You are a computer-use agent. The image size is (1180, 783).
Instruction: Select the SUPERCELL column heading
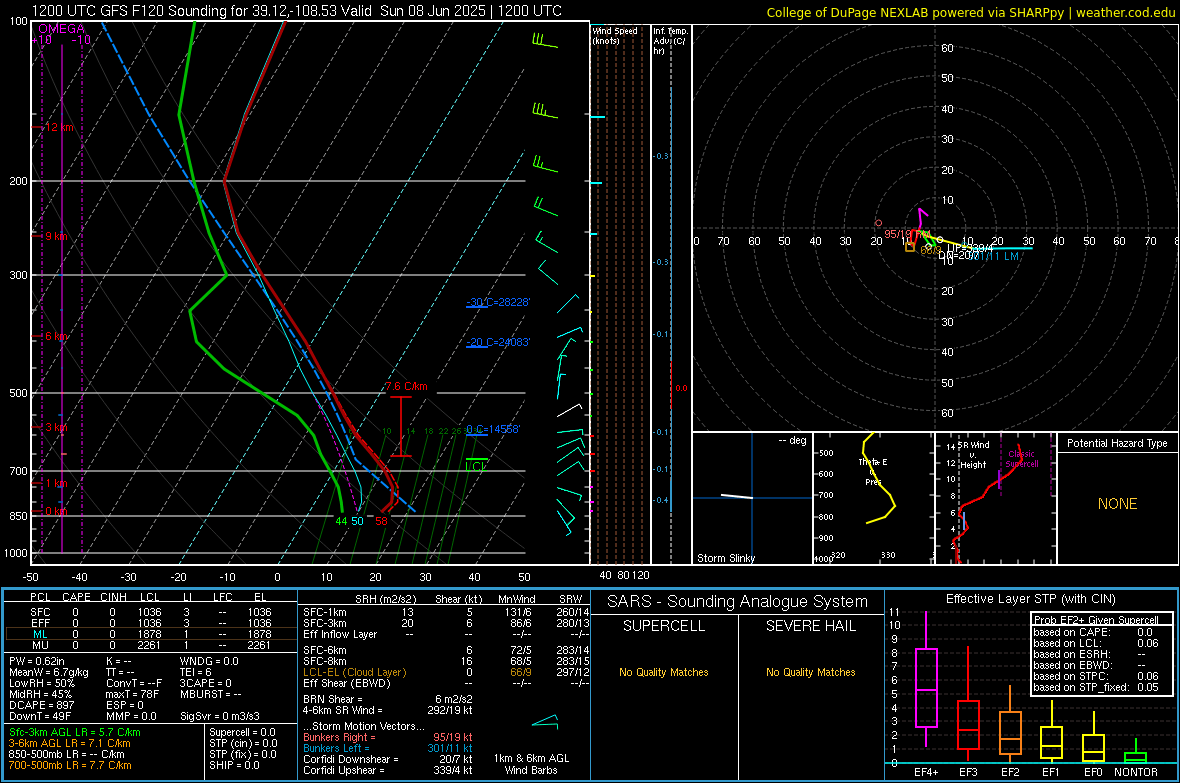point(664,626)
